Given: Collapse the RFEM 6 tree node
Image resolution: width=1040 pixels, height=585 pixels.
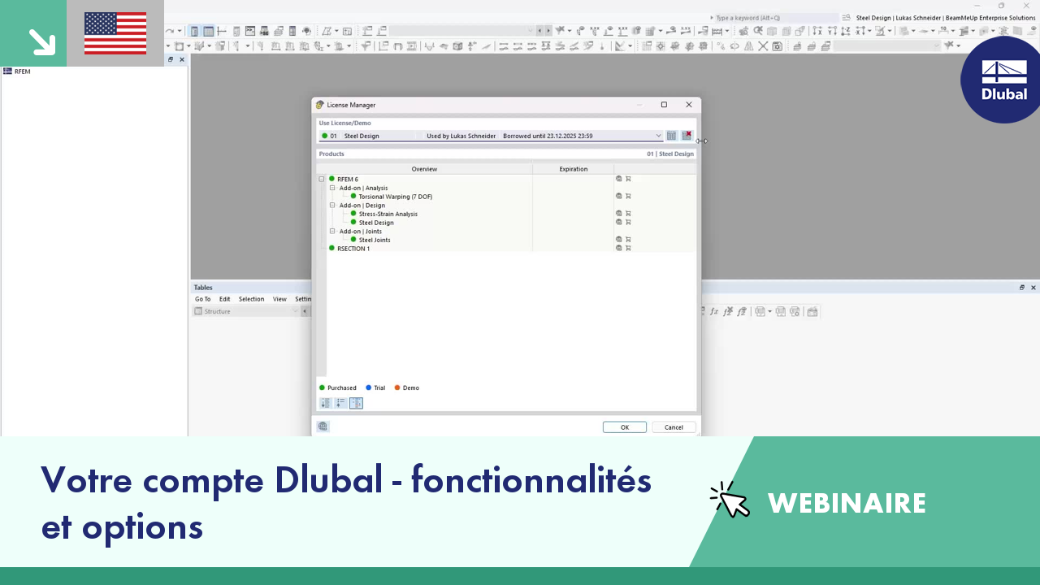Looking at the screenshot, I should click(322, 179).
